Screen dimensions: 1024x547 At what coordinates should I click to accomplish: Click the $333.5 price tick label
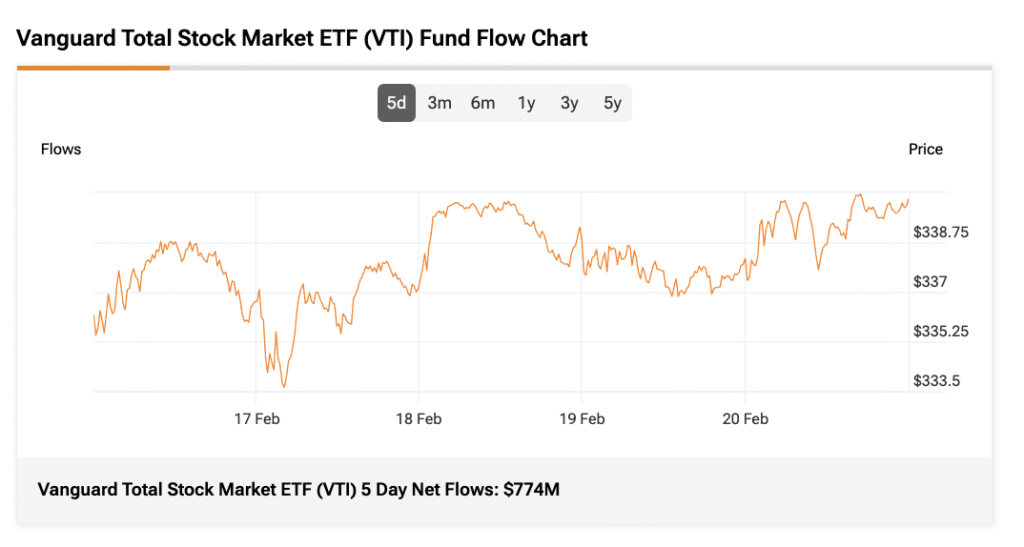[937, 381]
